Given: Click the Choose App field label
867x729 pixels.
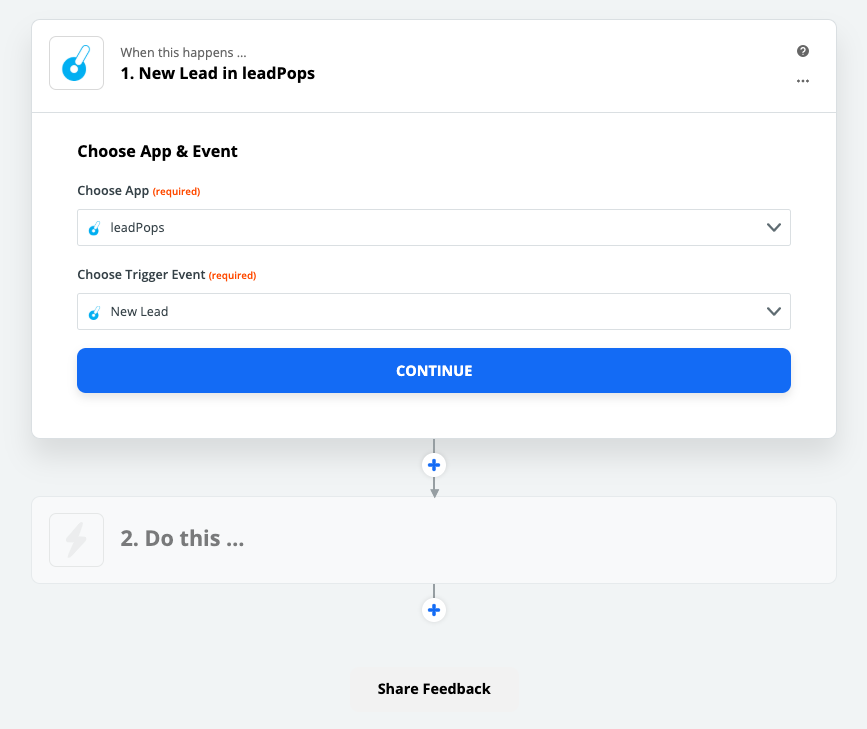Looking at the screenshot, I should tap(113, 191).
